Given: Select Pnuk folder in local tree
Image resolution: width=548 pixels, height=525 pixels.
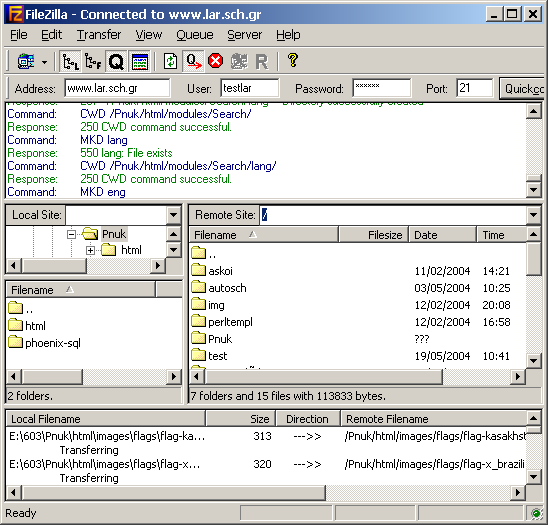Looking at the screenshot, I should coord(114,234).
